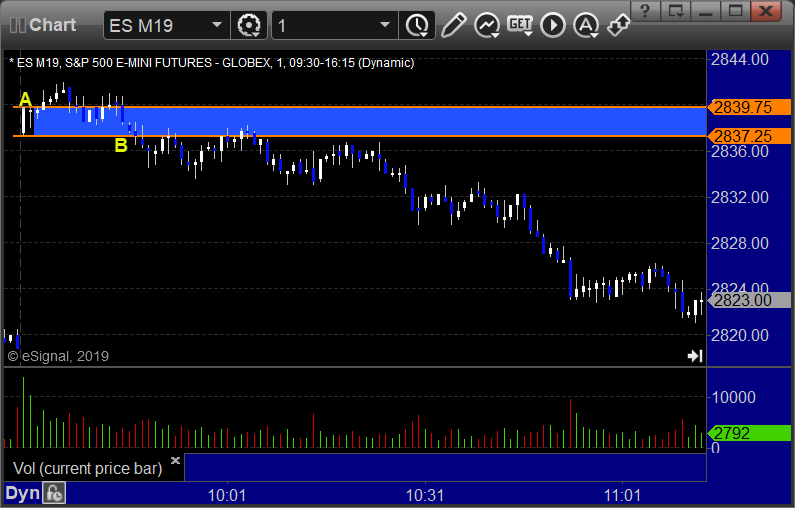This screenshot has width=795, height=508.
Task: Click the Chart window grip handle
Action: coord(18,25)
